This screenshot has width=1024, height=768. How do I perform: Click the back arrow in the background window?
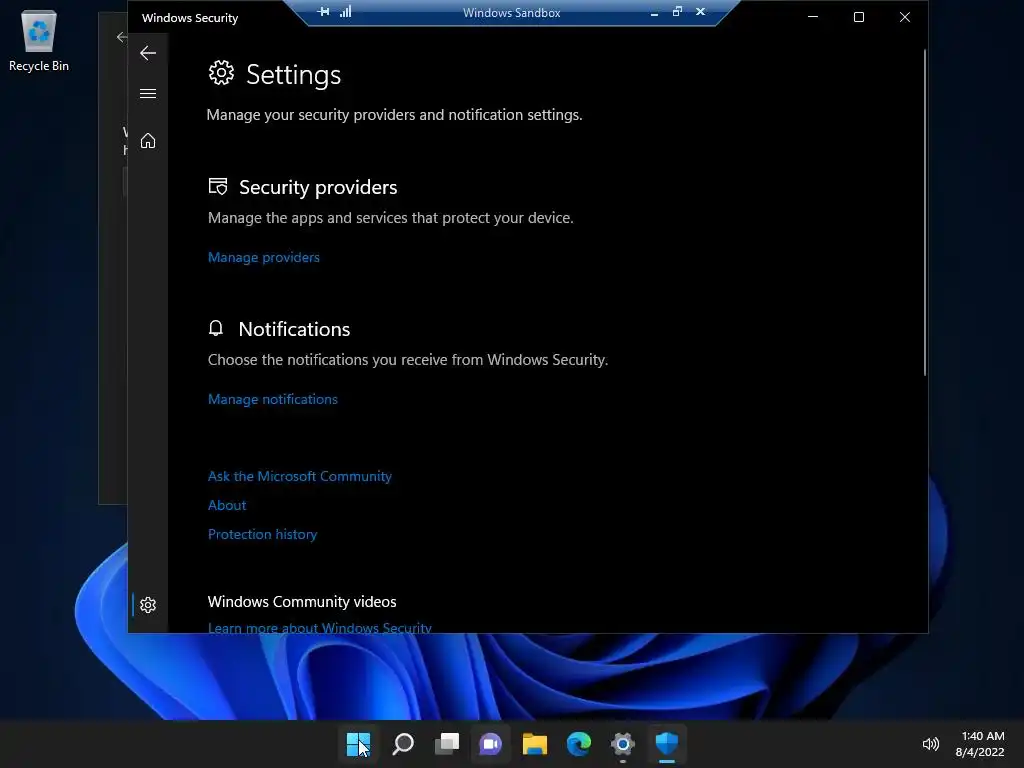(x=121, y=37)
